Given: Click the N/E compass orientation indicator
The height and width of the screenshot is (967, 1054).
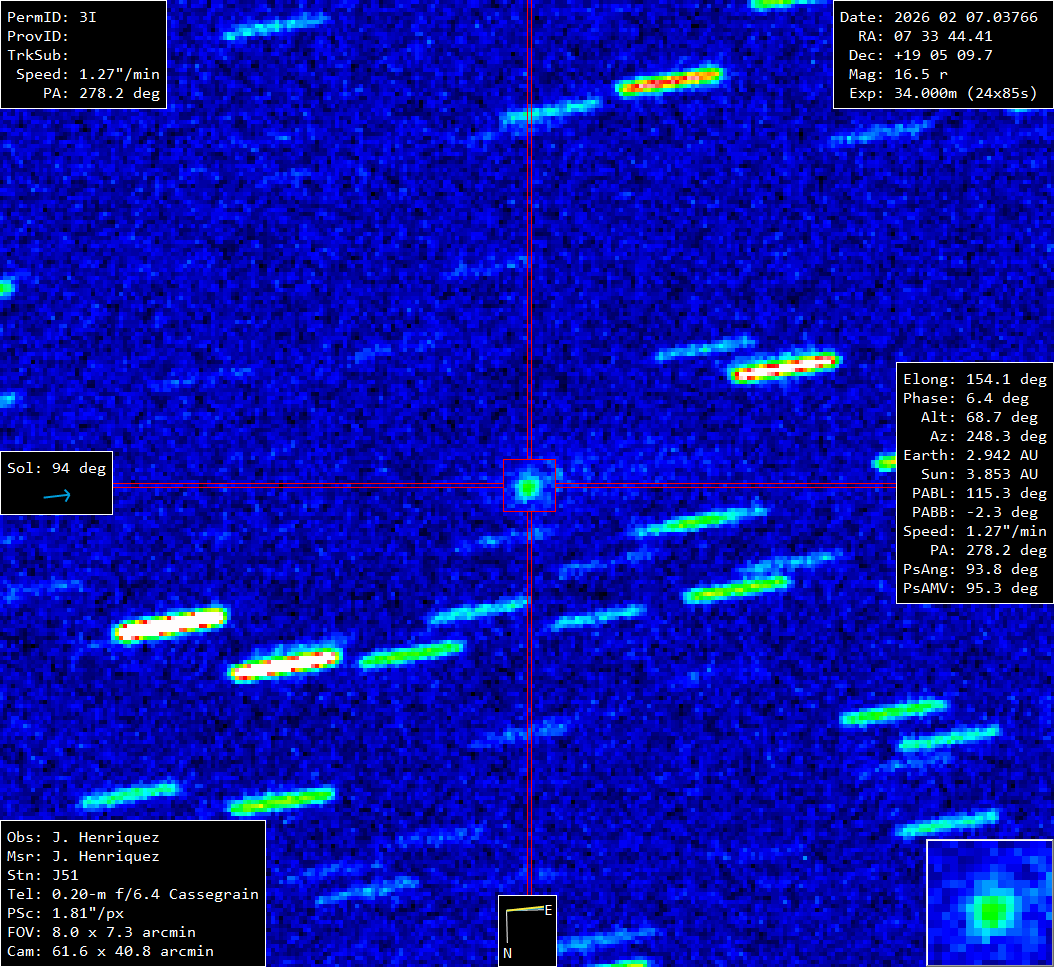Looking at the screenshot, I should click(x=527, y=929).
